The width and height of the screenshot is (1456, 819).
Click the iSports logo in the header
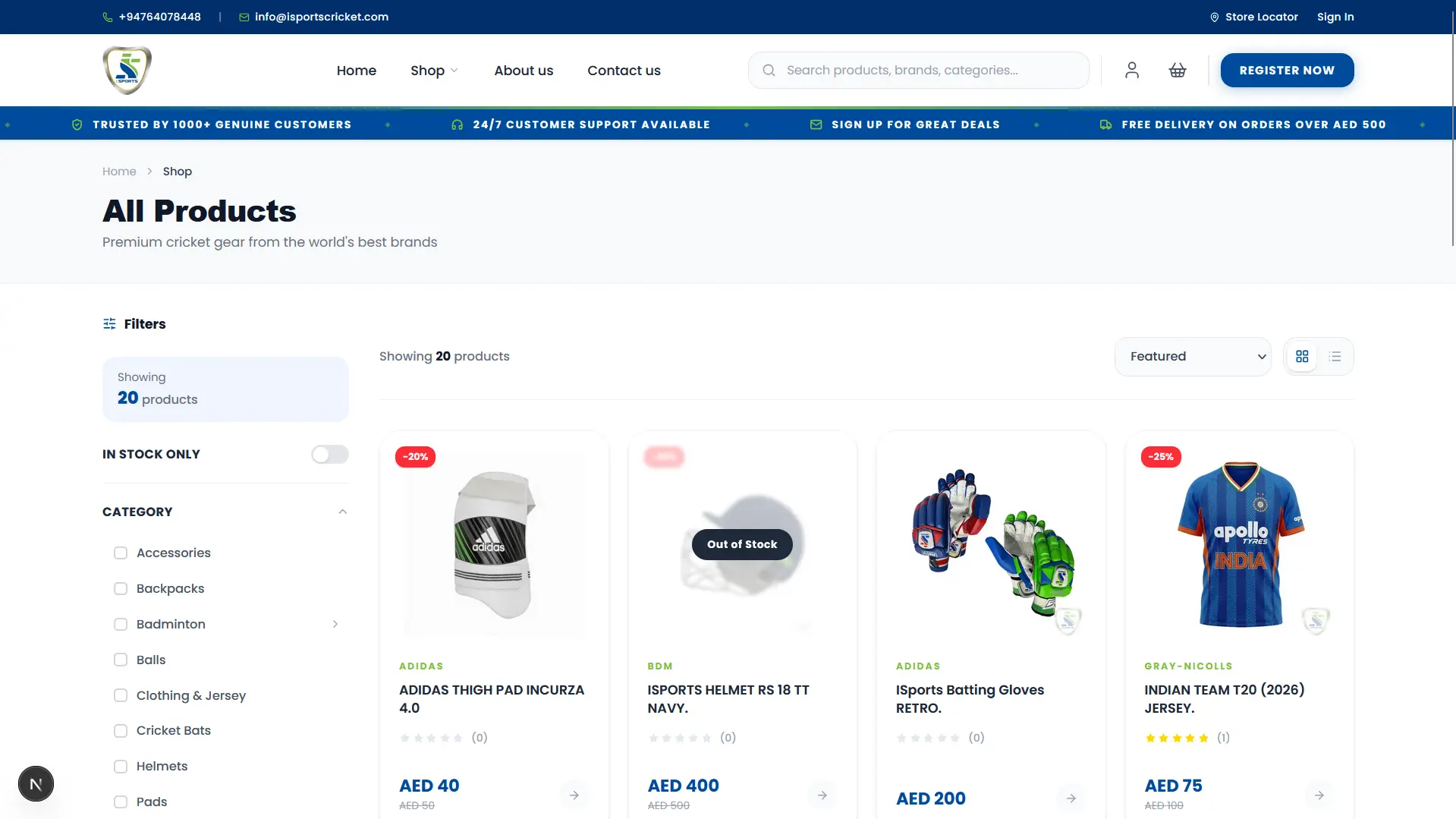[127, 70]
